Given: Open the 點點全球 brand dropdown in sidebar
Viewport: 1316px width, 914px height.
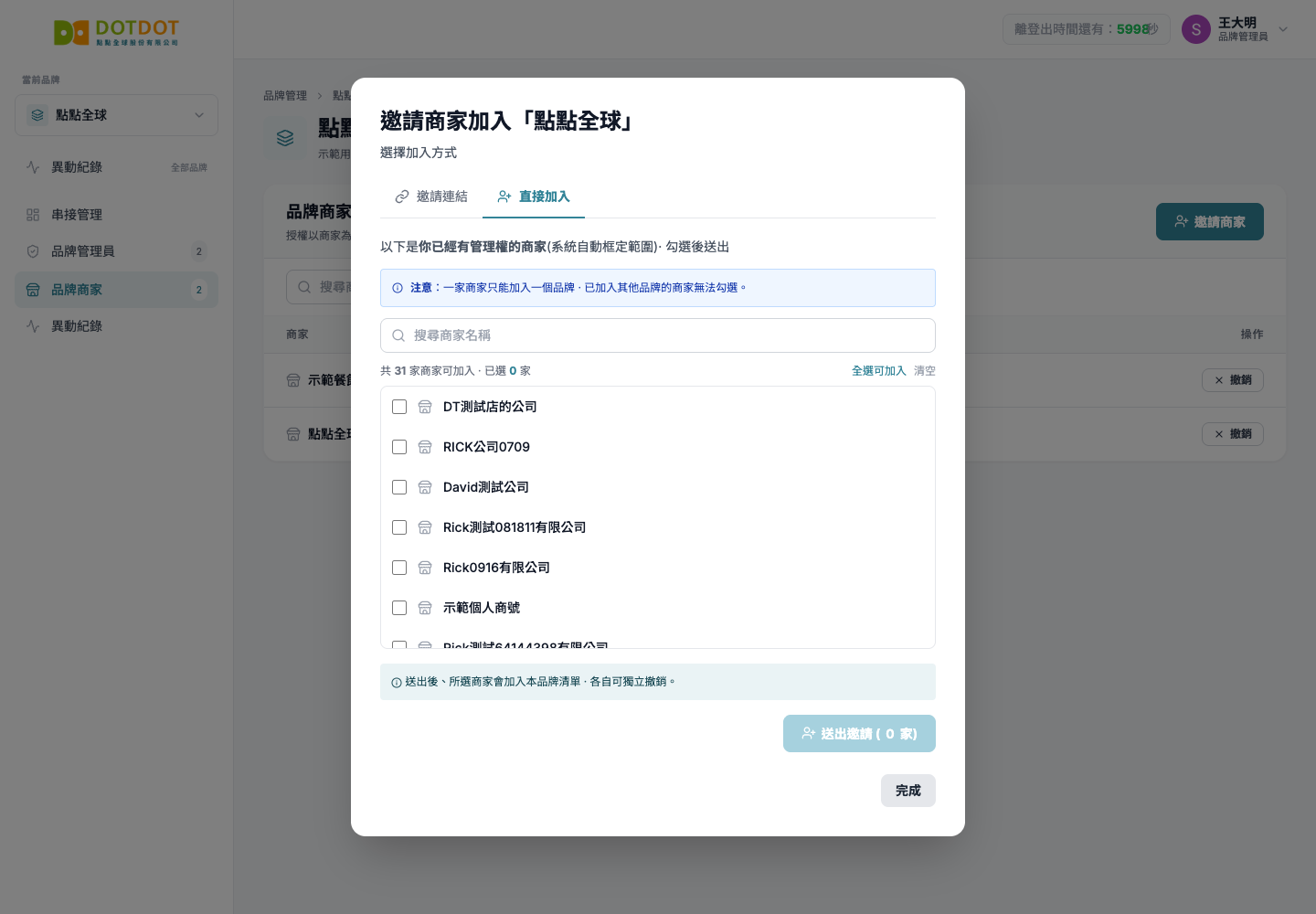Looking at the screenshot, I should pyautogui.click(x=116, y=115).
